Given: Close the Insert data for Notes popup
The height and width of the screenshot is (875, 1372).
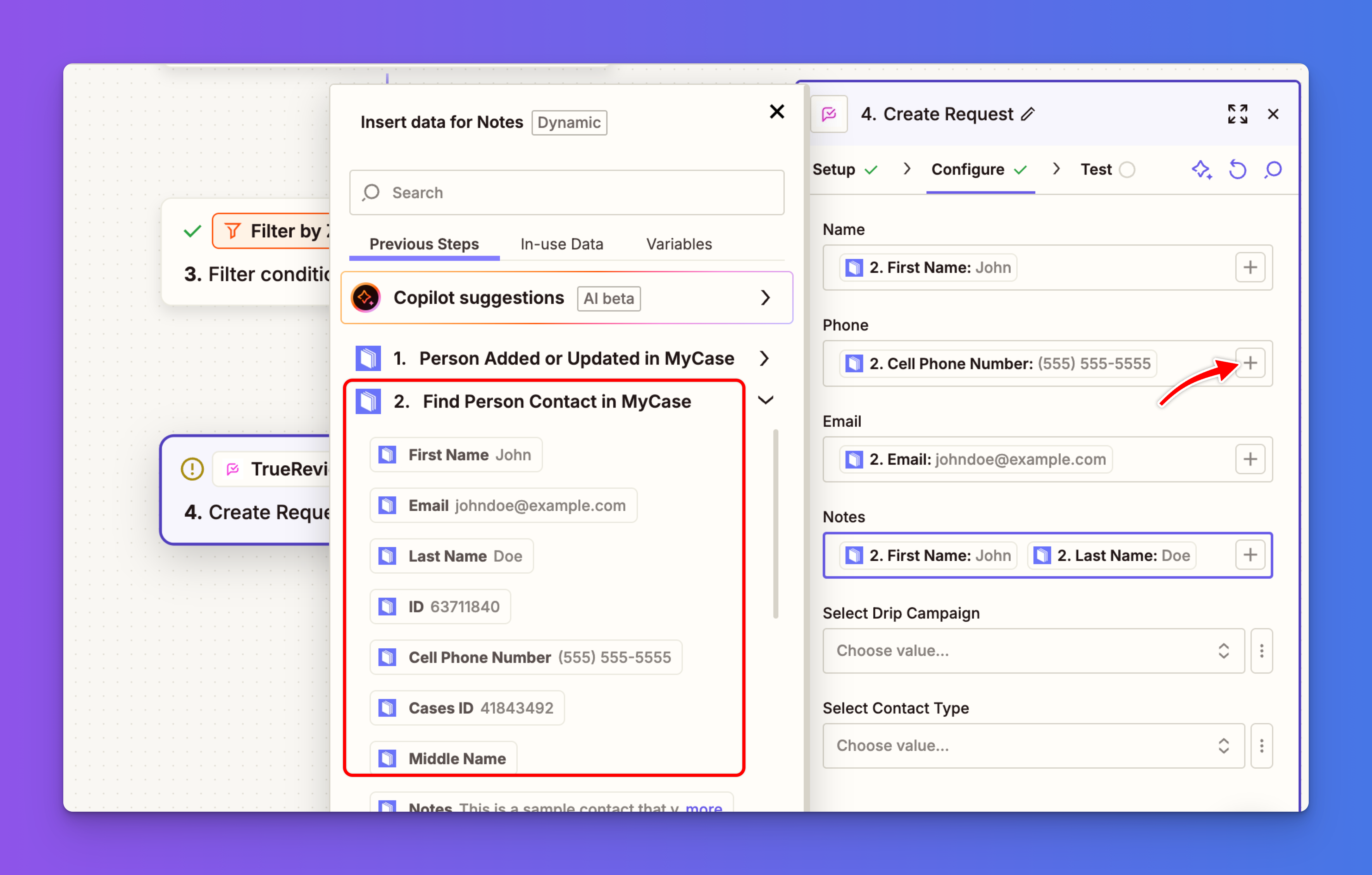Looking at the screenshot, I should 776,112.
